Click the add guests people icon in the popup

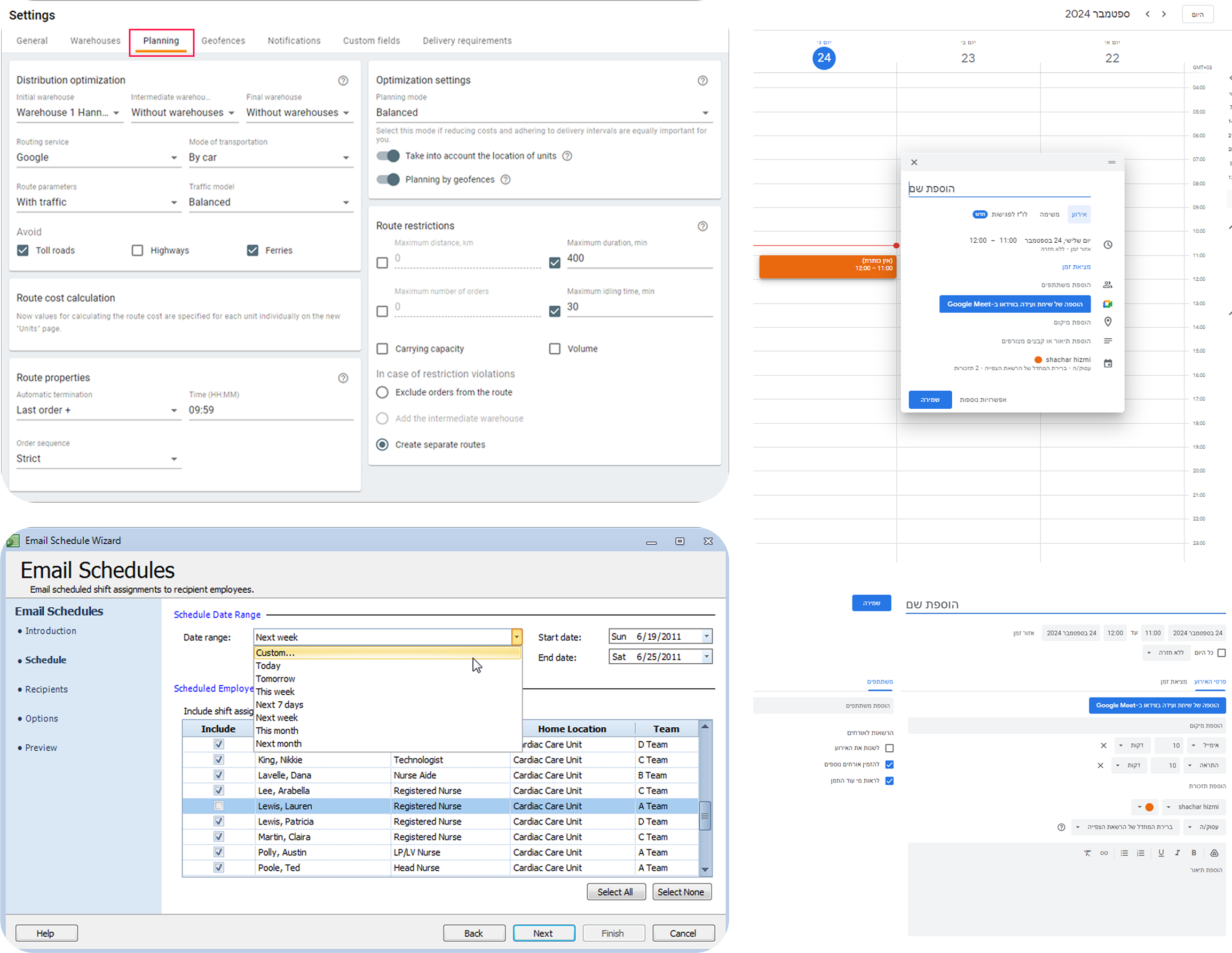coord(1108,285)
